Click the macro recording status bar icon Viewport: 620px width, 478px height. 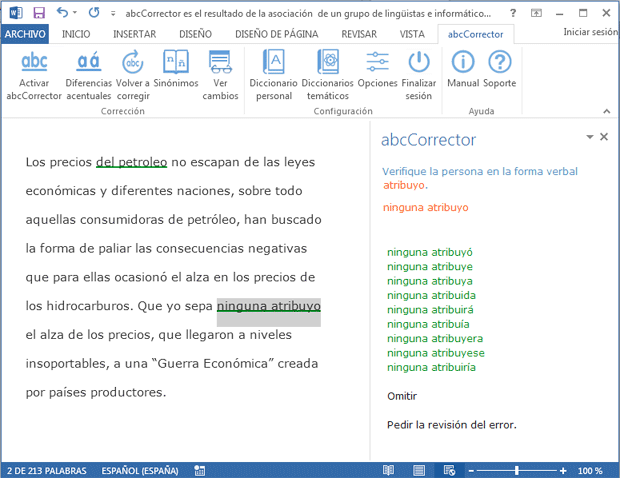pos(200,470)
